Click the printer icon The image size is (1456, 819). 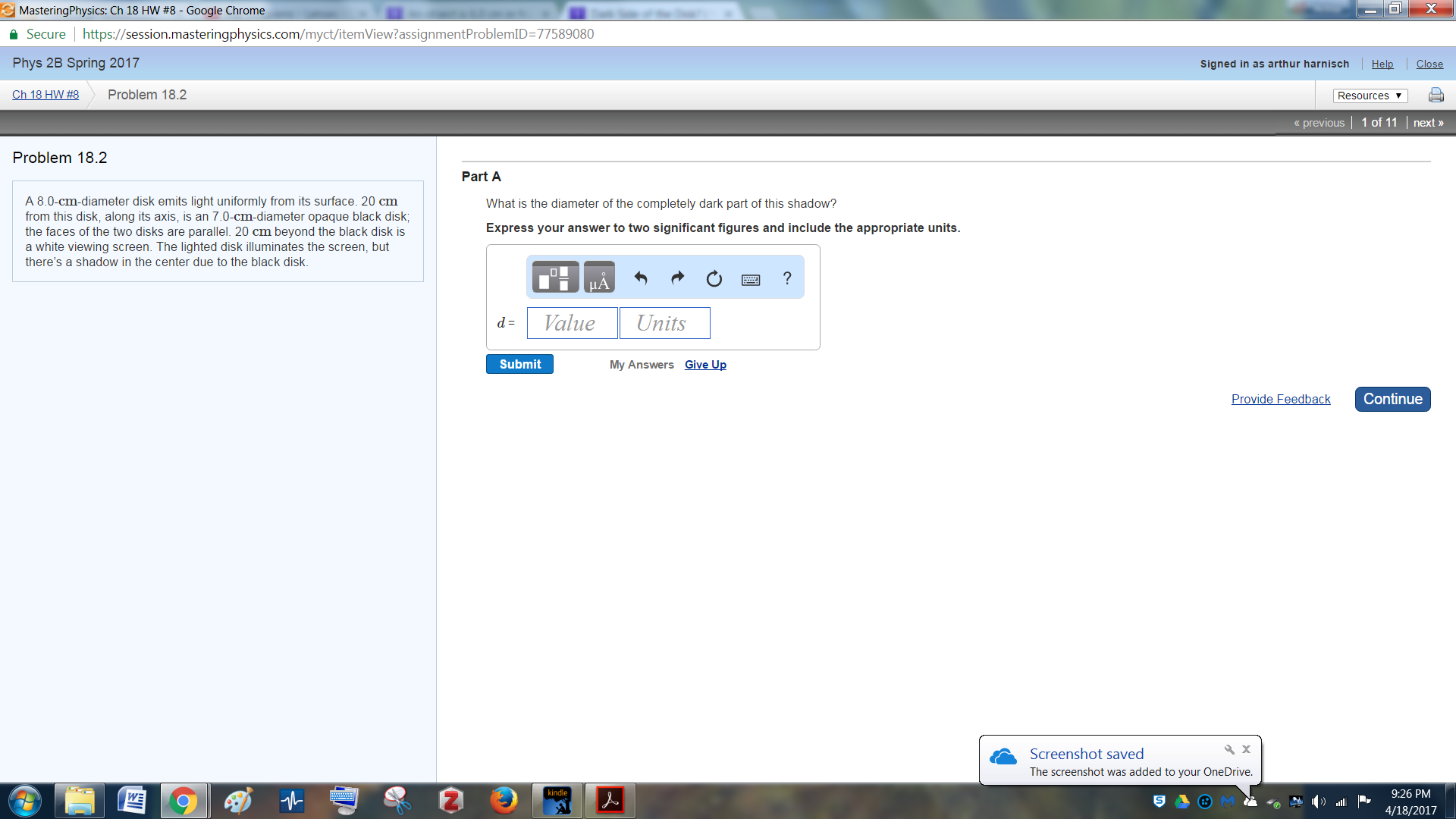(x=1436, y=96)
